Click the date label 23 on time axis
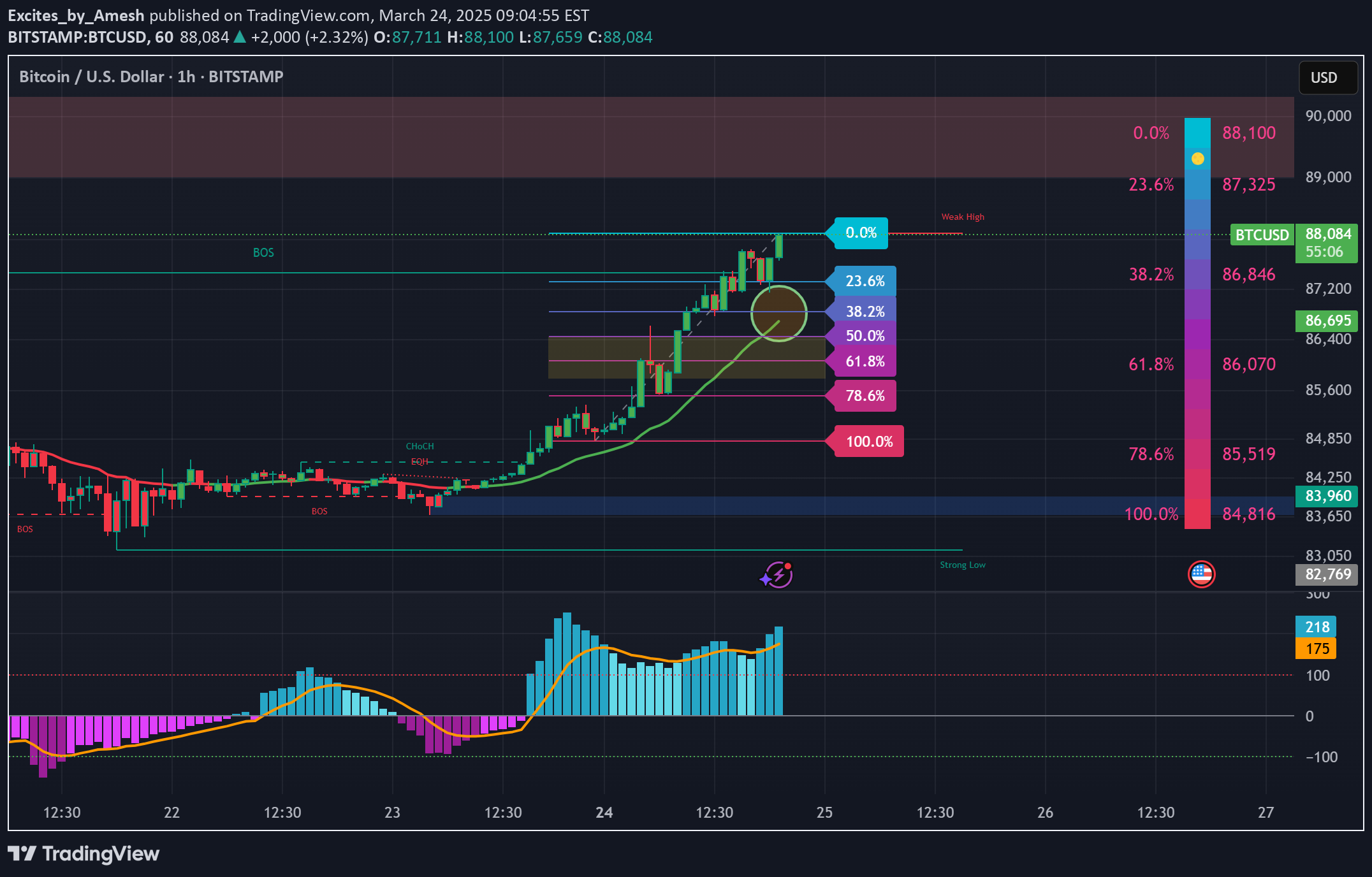This screenshot has width=1372, height=877. coord(392,813)
